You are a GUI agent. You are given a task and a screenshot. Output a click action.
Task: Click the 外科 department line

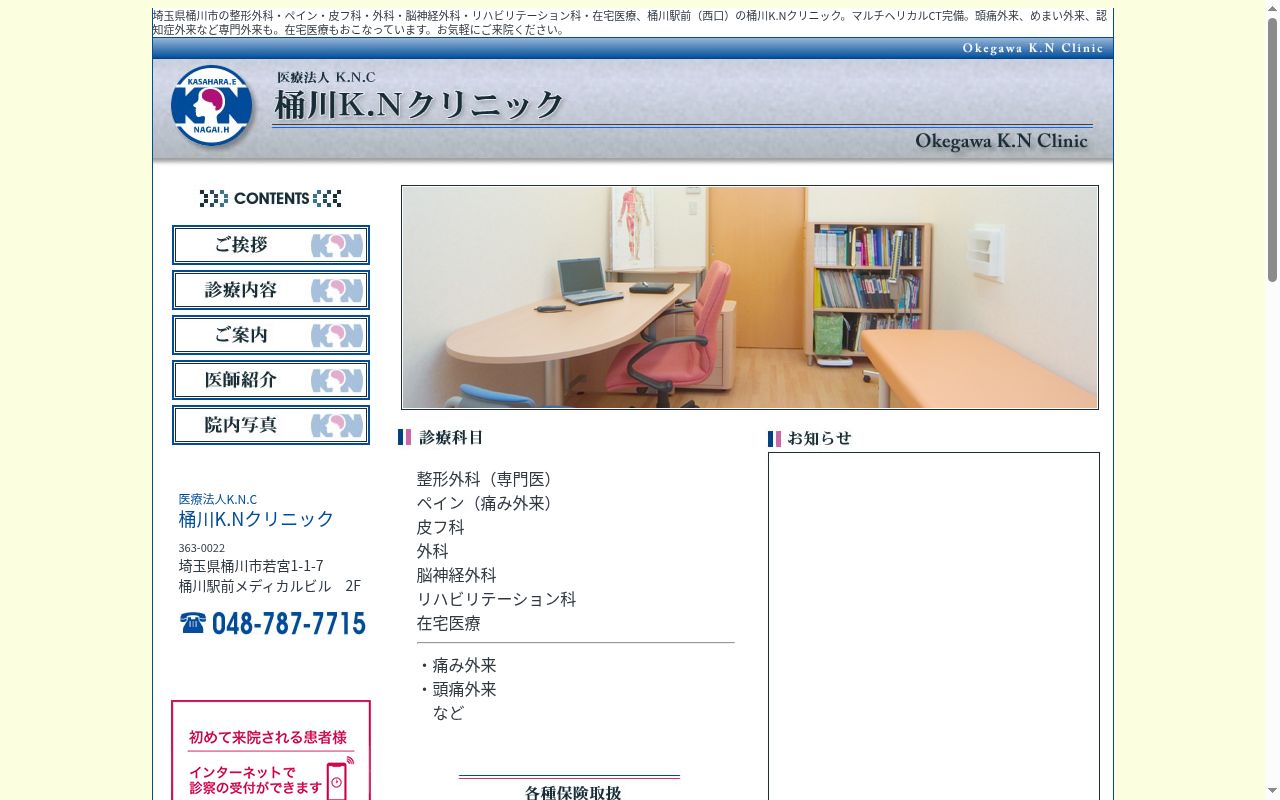tap(433, 551)
